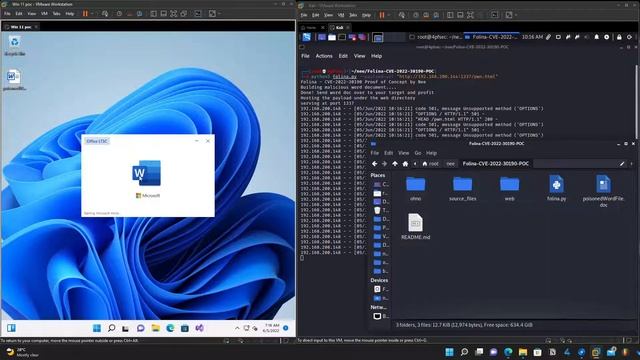Click Trash in the file manager Places sidebar
640x360 pixels.
point(380,210)
